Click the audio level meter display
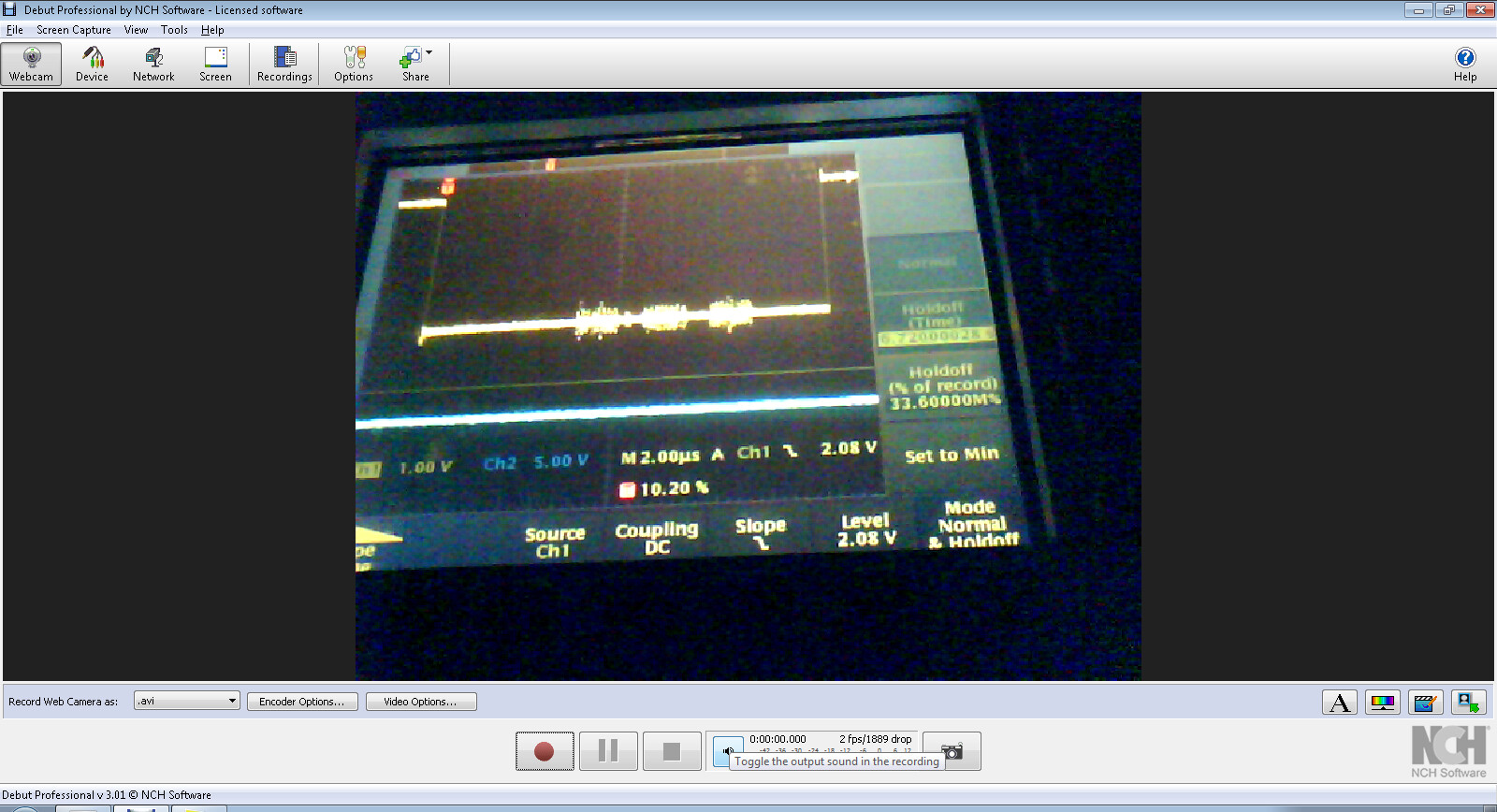The width and height of the screenshot is (1497, 812). (x=832, y=750)
